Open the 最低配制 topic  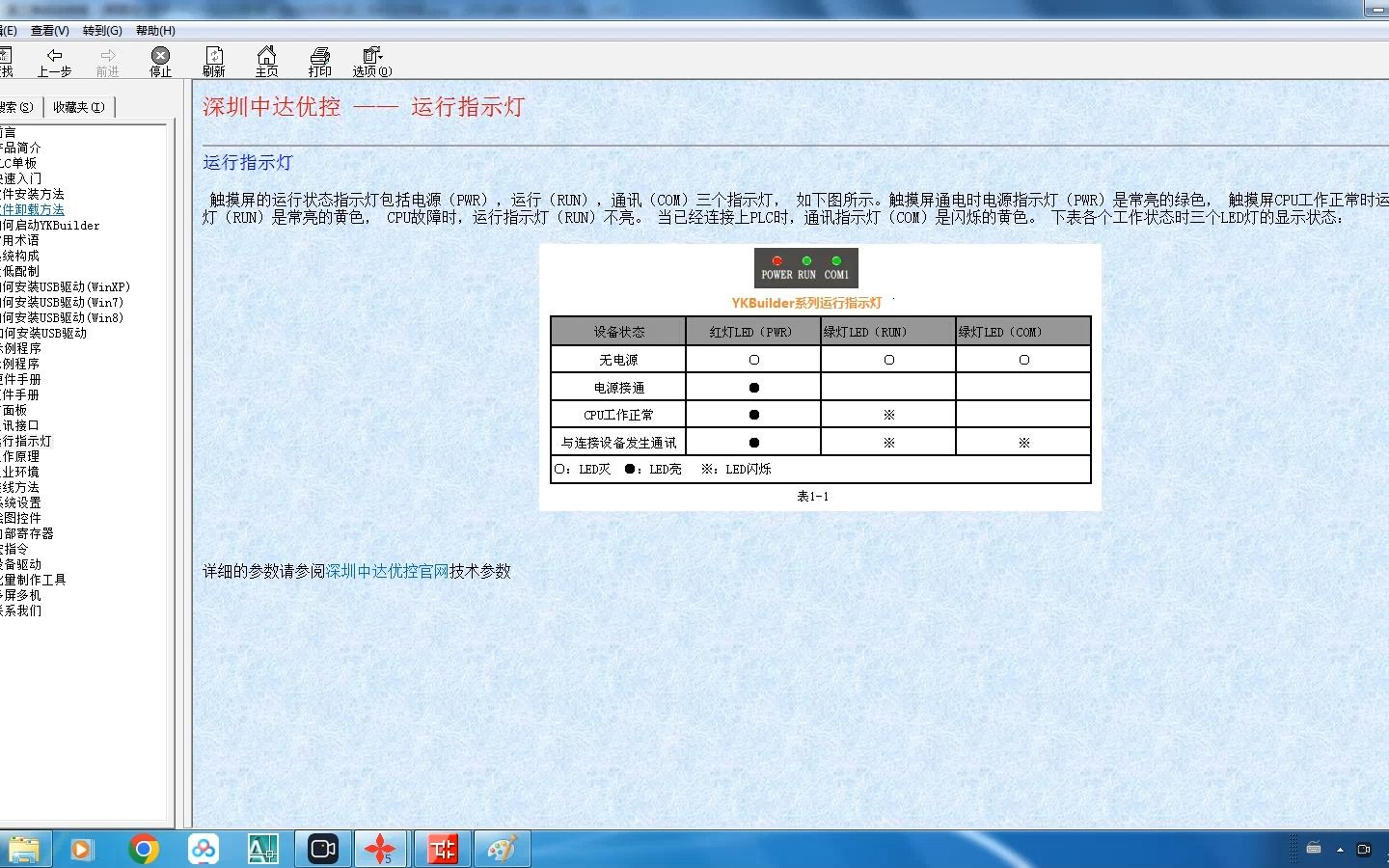[x=19, y=271]
